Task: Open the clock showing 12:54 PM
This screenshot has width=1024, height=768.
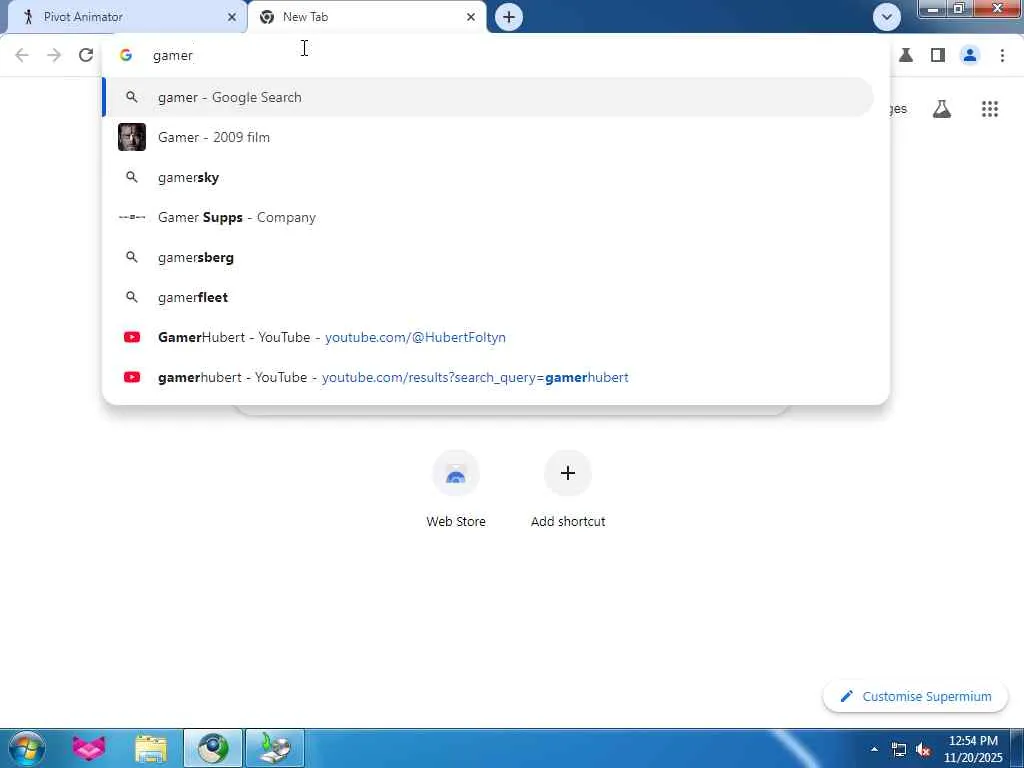Action: point(973,749)
